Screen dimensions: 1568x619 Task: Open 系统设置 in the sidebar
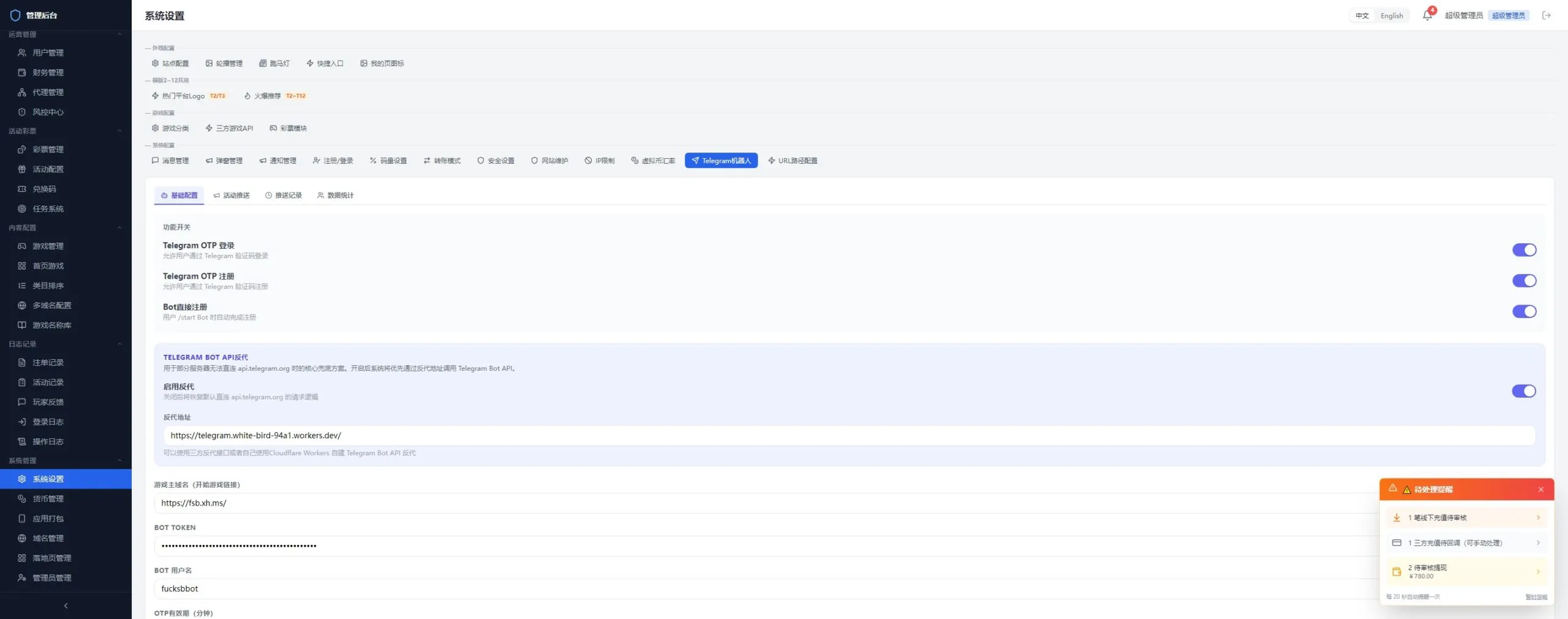(66, 479)
